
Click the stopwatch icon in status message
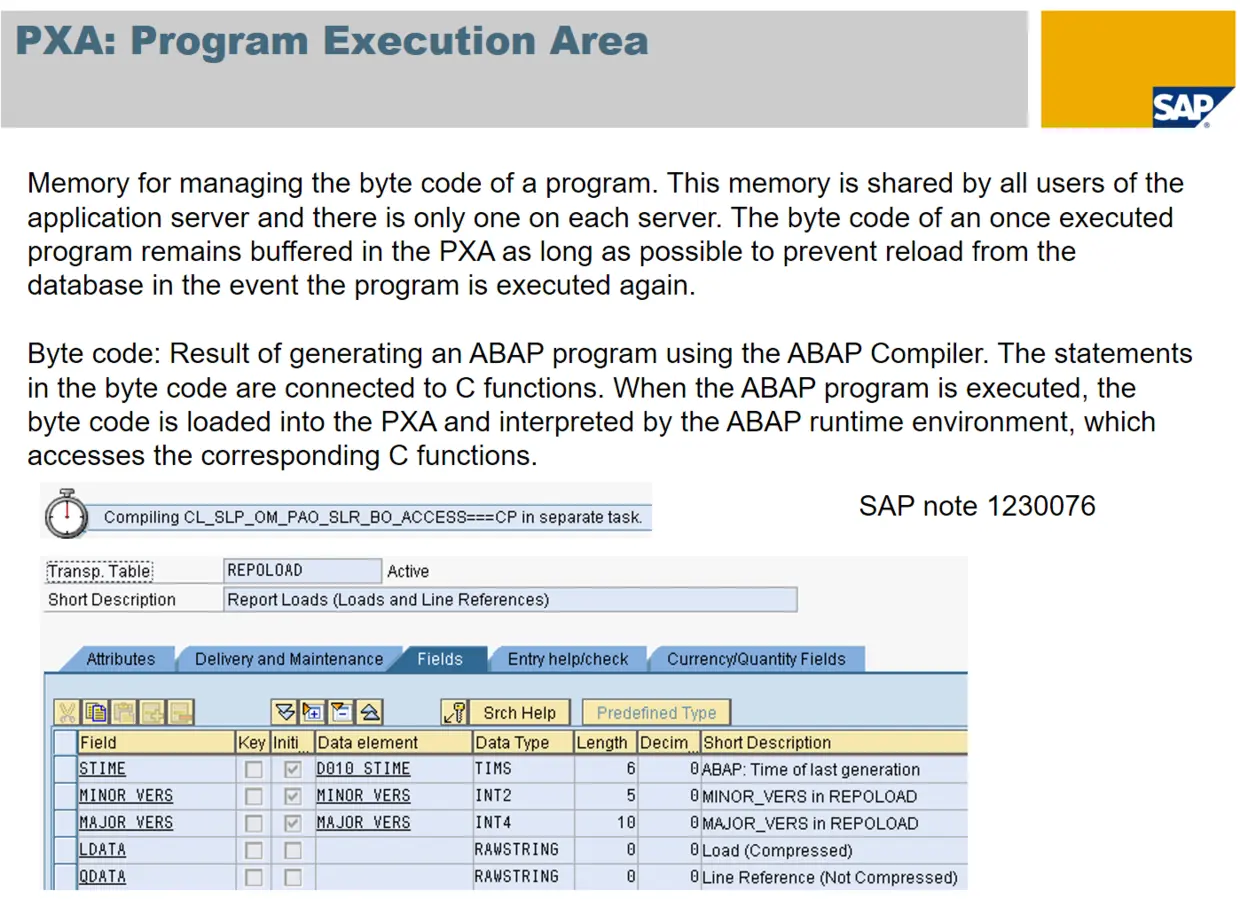[x=67, y=514]
